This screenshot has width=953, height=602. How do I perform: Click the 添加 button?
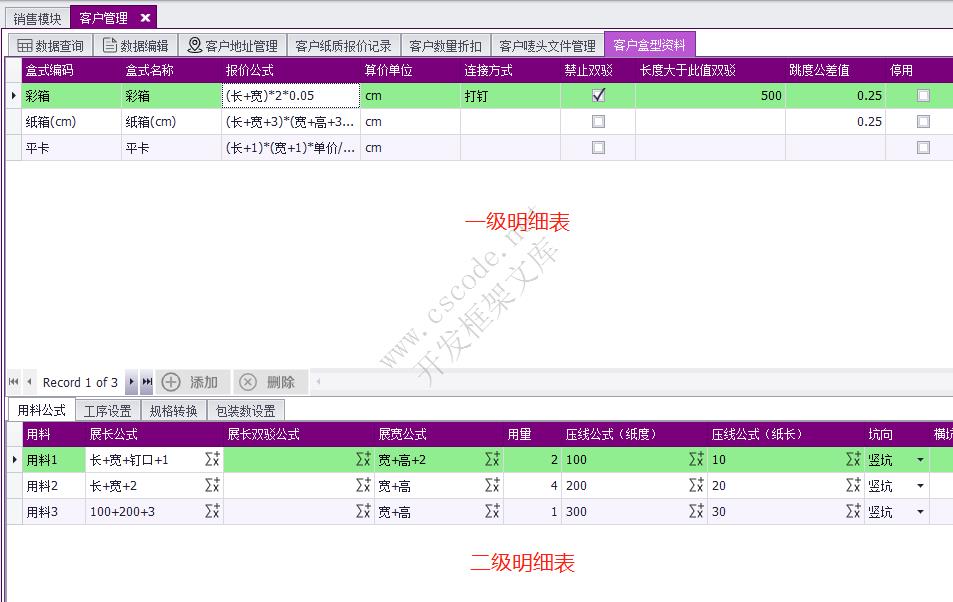pos(191,382)
